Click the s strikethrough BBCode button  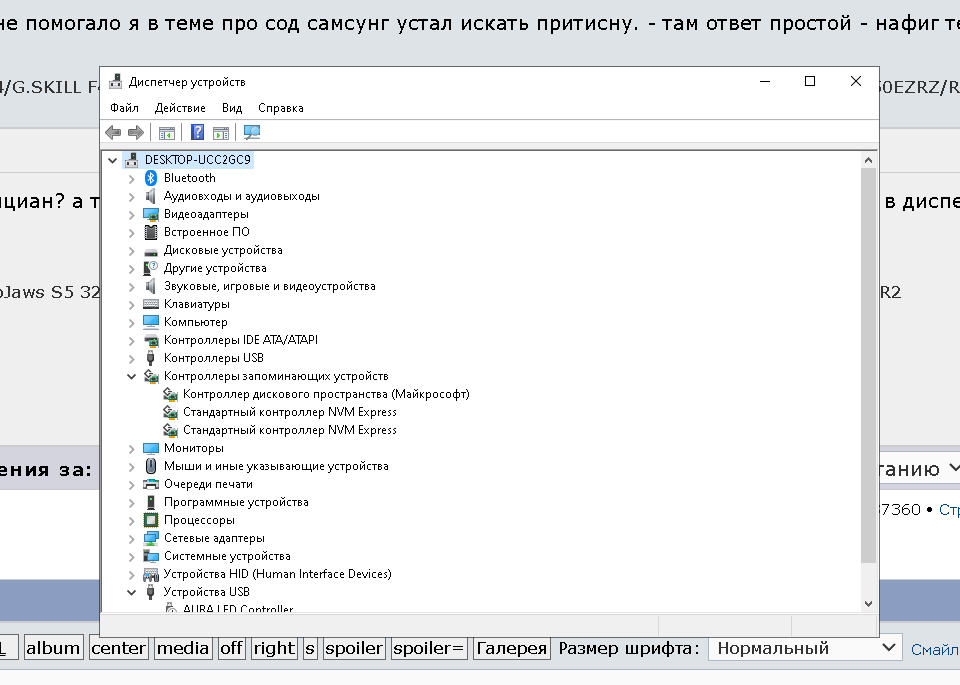[x=310, y=648]
